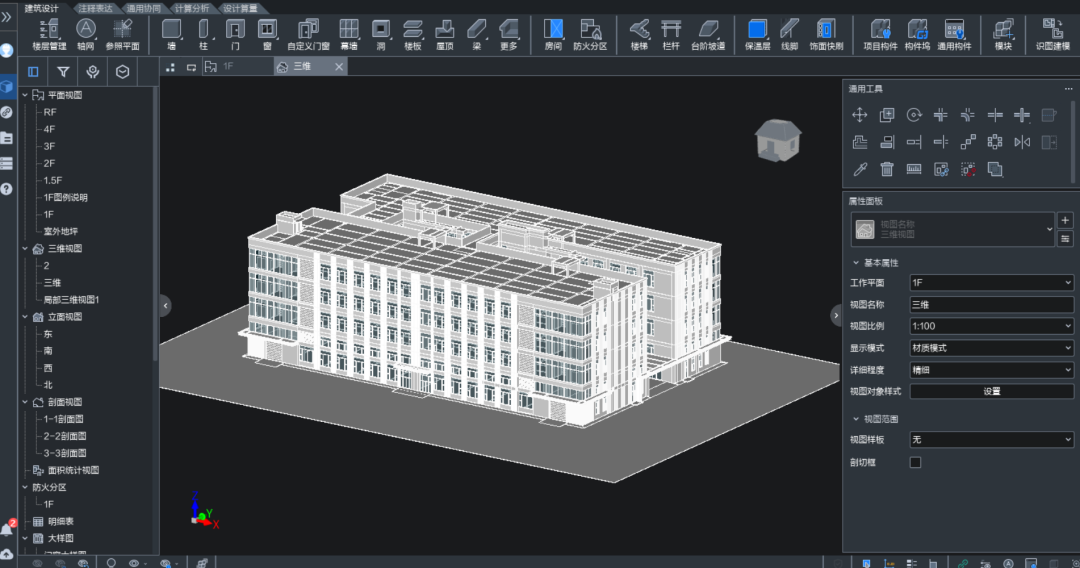The height and width of the screenshot is (568, 1080).
Task: Open the RF plan view
Action: 50,112
